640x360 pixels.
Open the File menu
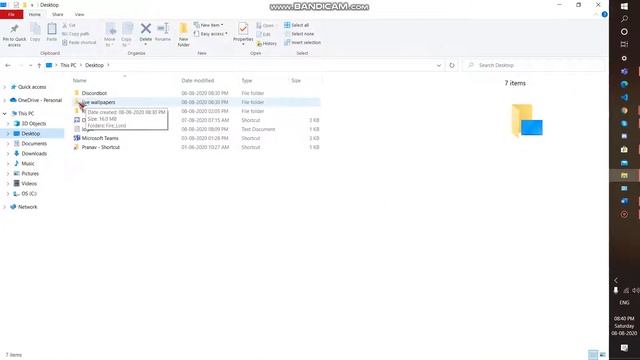(11, 15)
